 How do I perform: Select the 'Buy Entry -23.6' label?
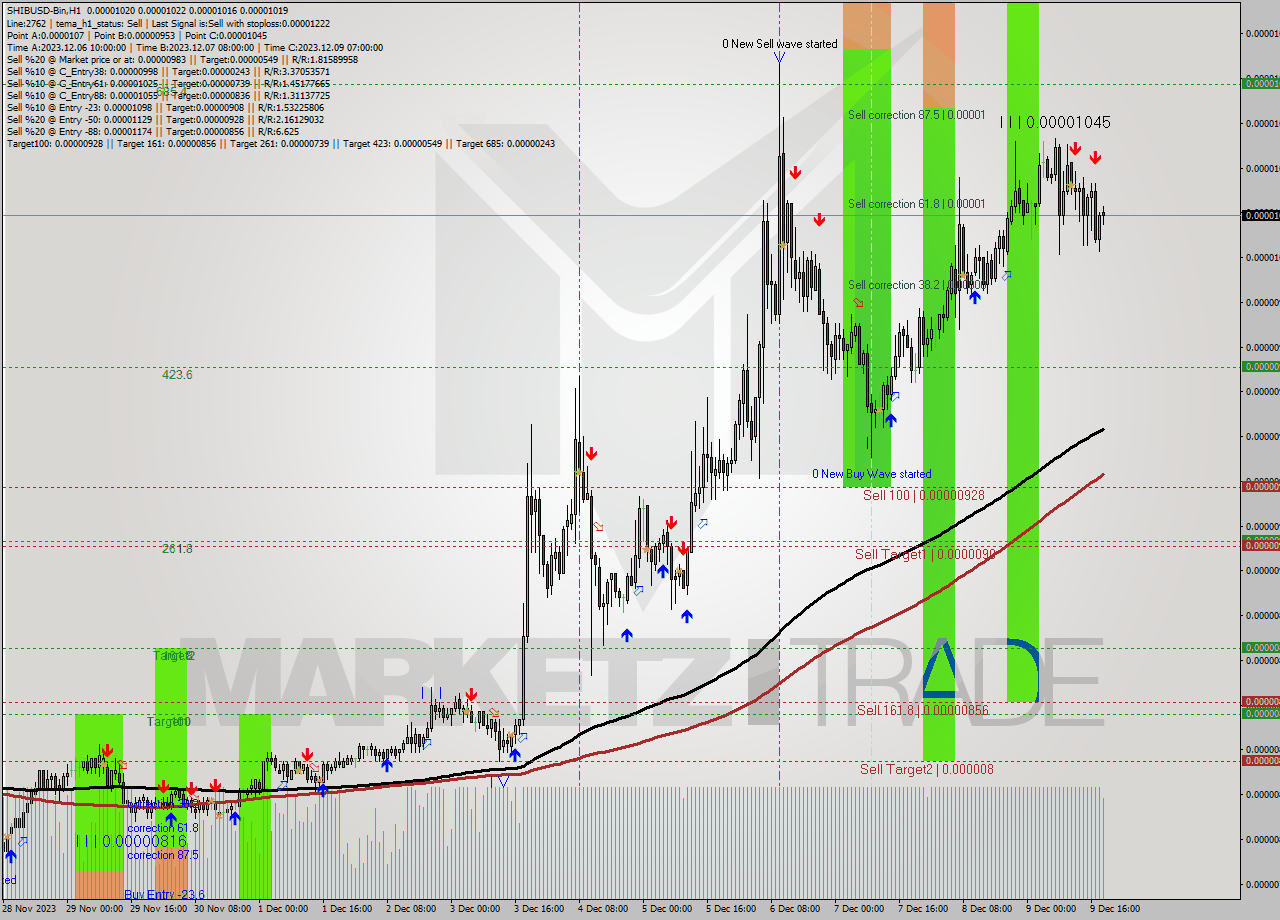[164, 894]
